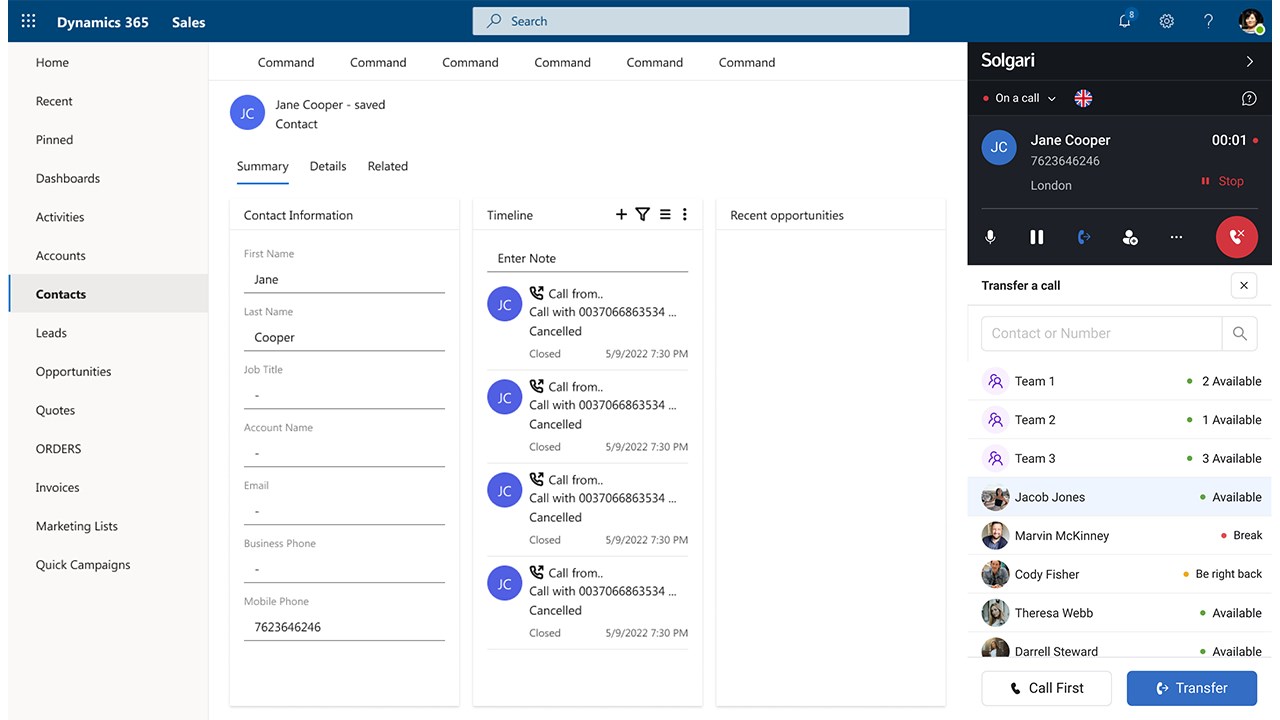Close the Transfer a call panel
Viewport: 1280px width, 720px height.
click(1244, 285)
